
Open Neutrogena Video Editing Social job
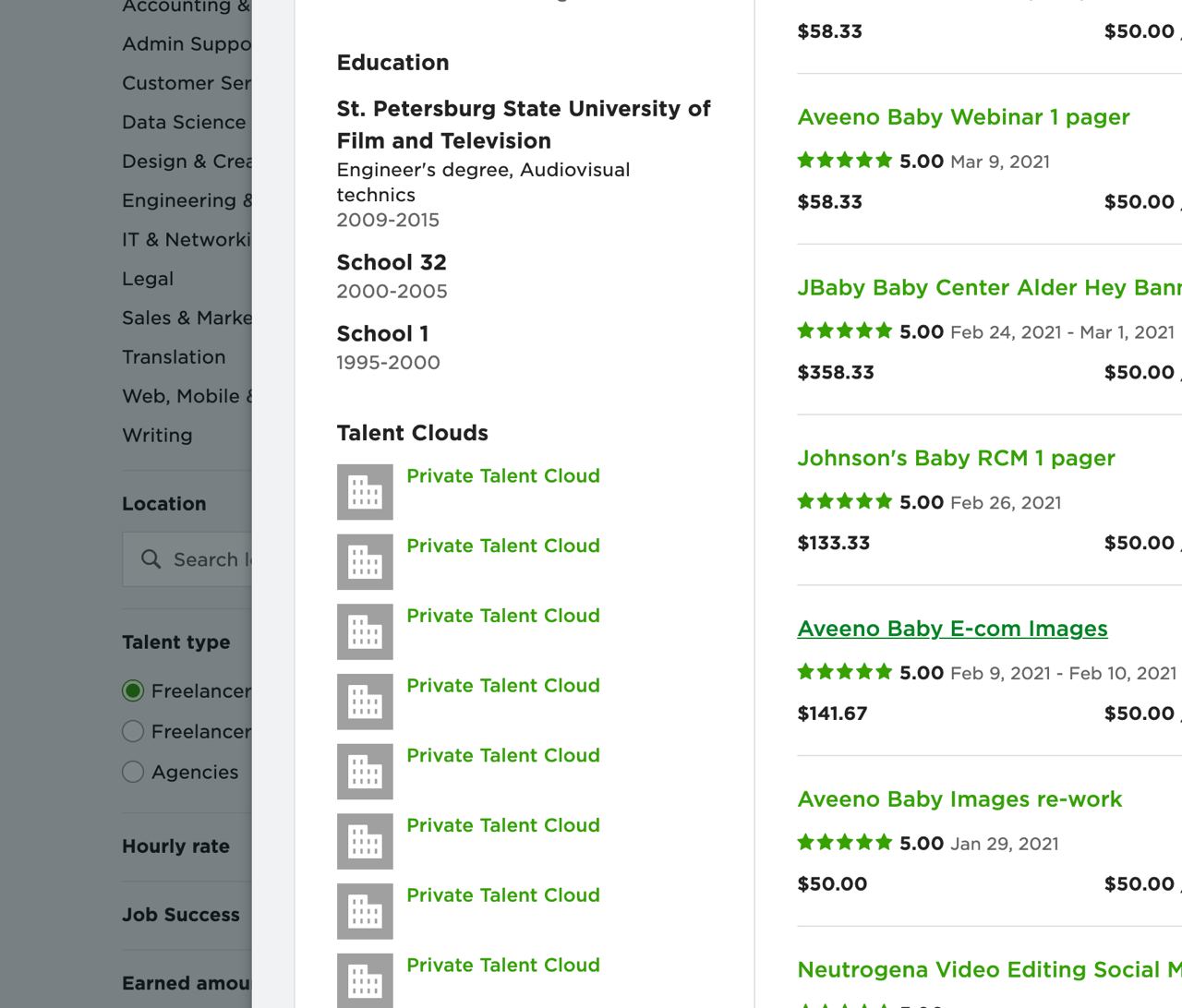tap(989, 970)
